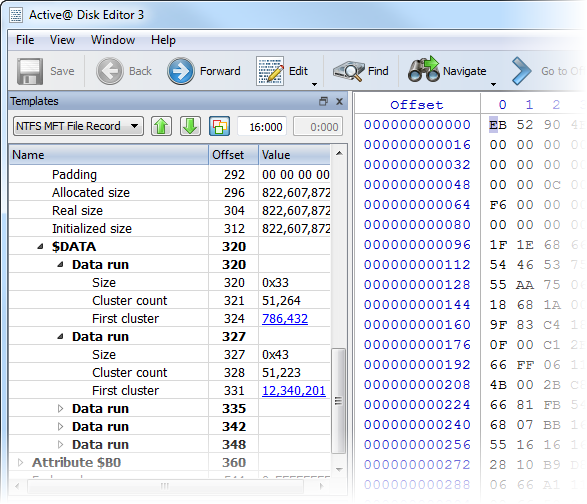Open the Navigate button dropdown arrow

493,84
